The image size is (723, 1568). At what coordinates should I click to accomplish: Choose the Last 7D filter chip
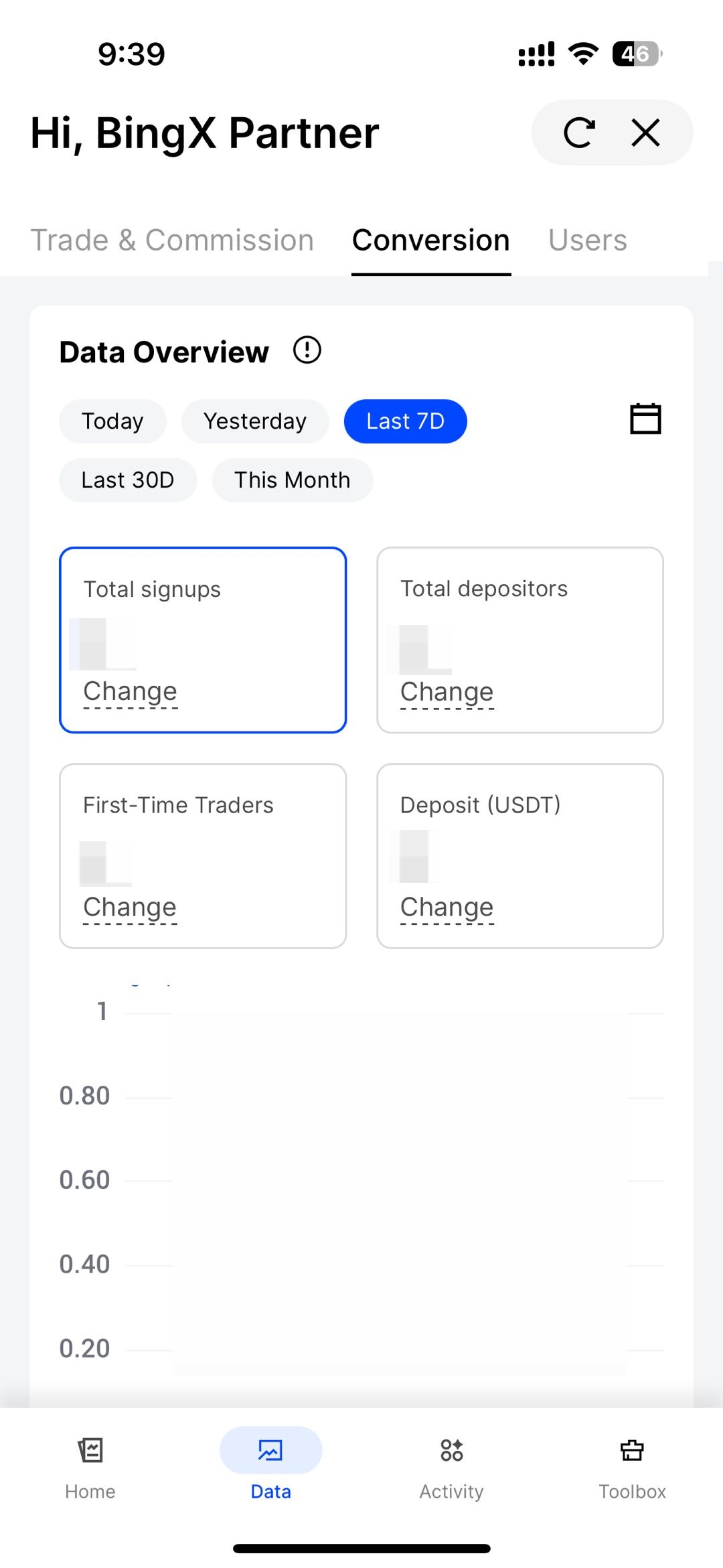(x=405, y=421)
